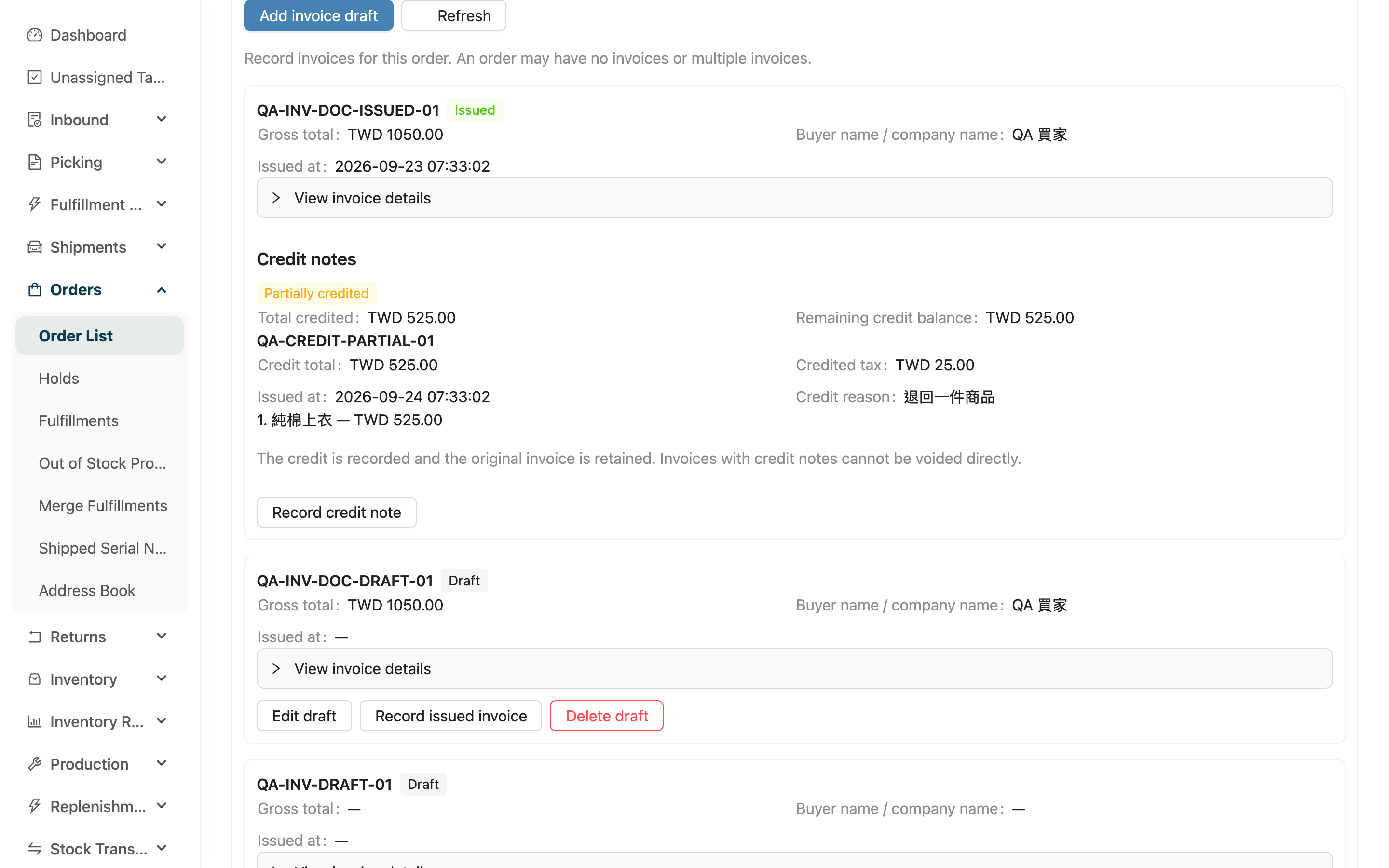Click the Unassigned Tasks checkbox icon
This screenshot has width=1389, height=868.
point(34,78)
